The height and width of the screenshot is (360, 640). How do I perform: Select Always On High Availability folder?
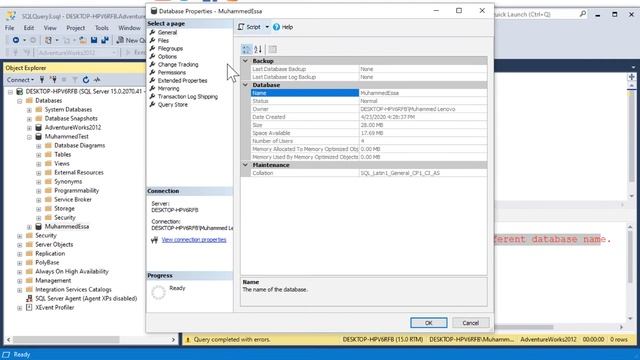pos(72,271)
